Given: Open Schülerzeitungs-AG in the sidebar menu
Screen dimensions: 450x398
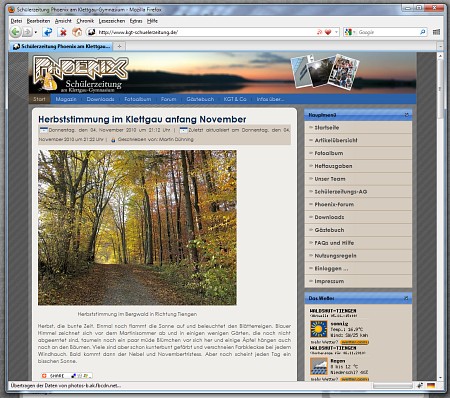Looking at the screenshot, I should pyautogui.click(x=358, y=192).
